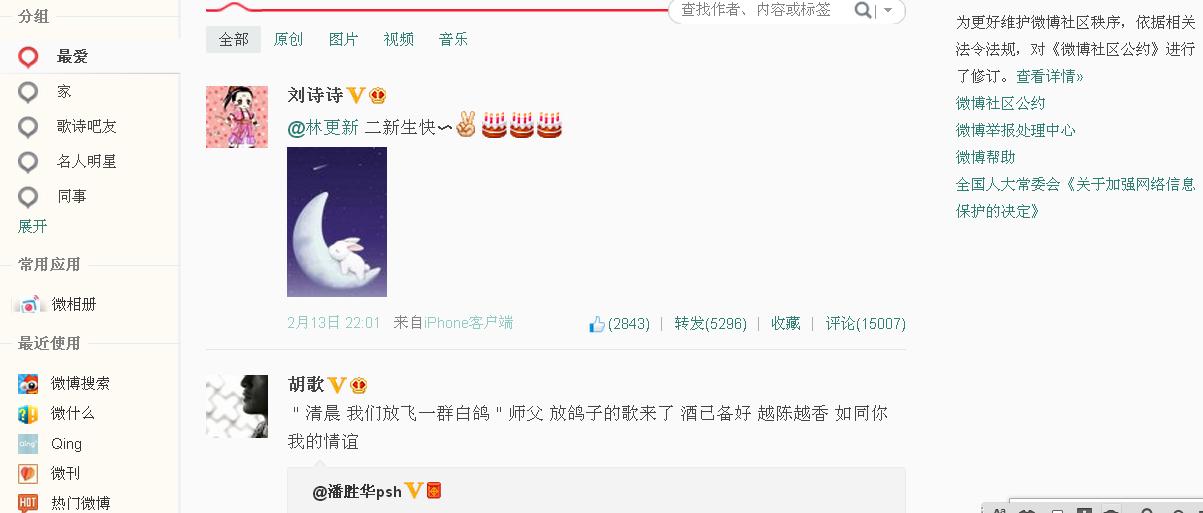Open search options dropdown arrow
The width and height of the screenshot is (1203, 513).
click(x=888, y=10)
